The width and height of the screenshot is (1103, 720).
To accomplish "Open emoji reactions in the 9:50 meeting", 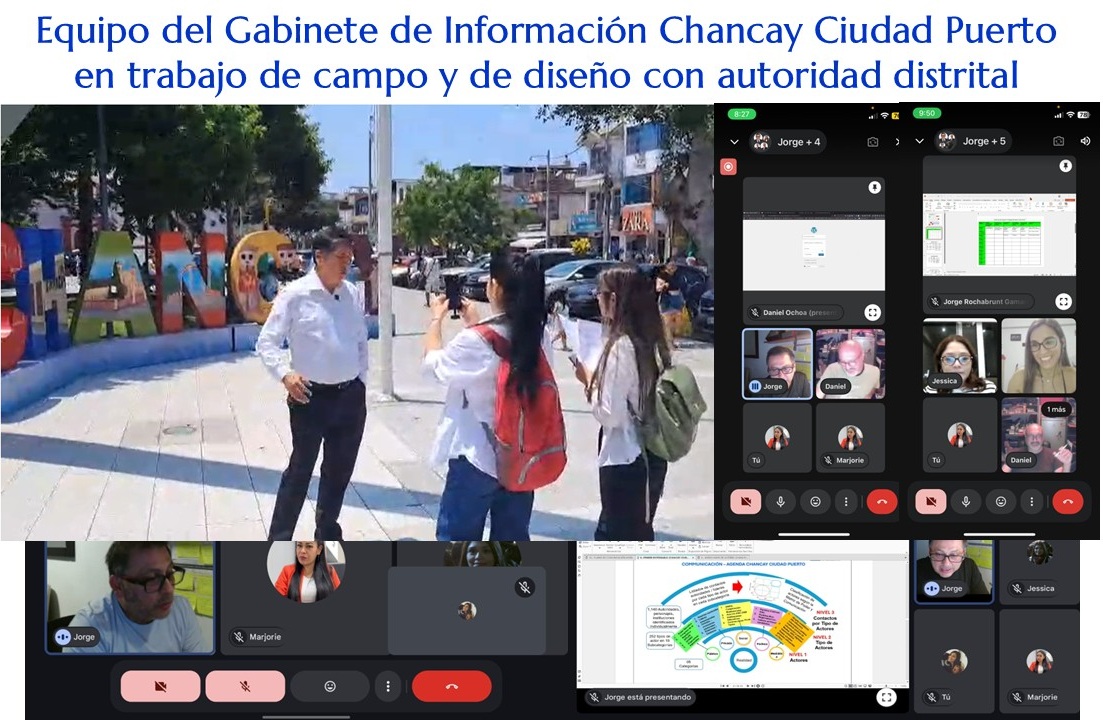I will [x=1000, y=501].
